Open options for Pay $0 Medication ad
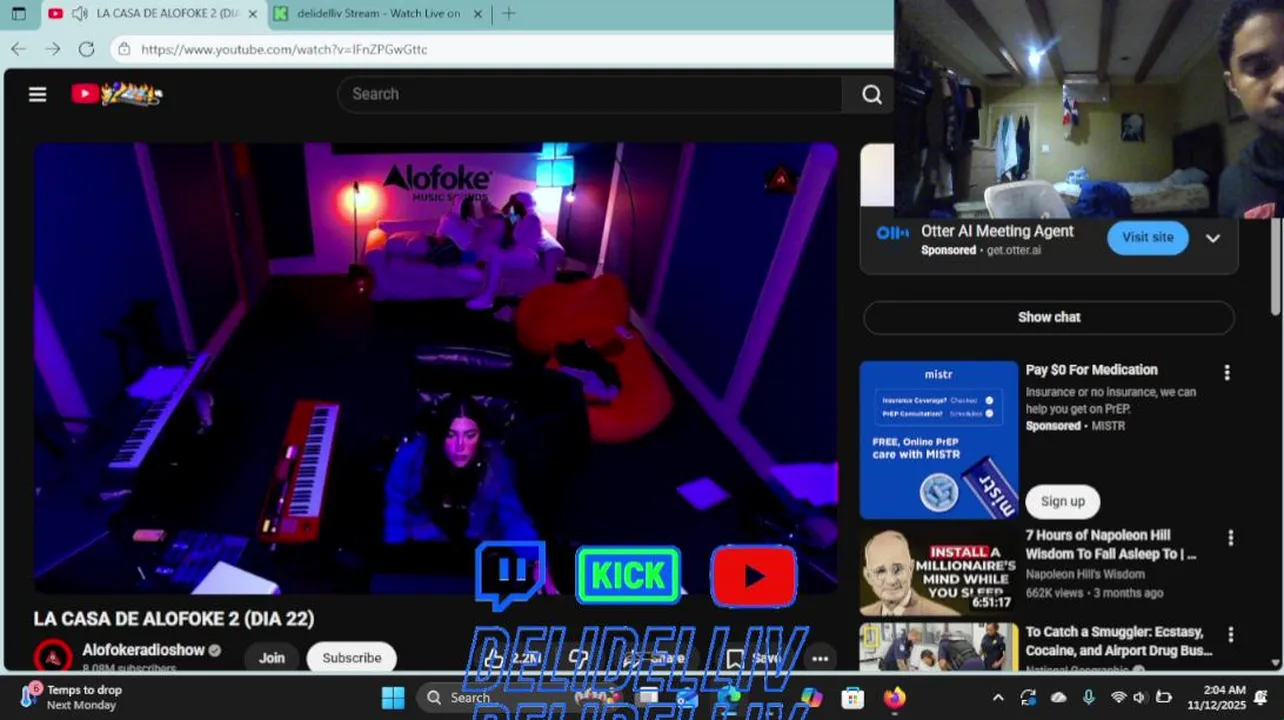The image size is (1284, 720). tap(1227, 373)
